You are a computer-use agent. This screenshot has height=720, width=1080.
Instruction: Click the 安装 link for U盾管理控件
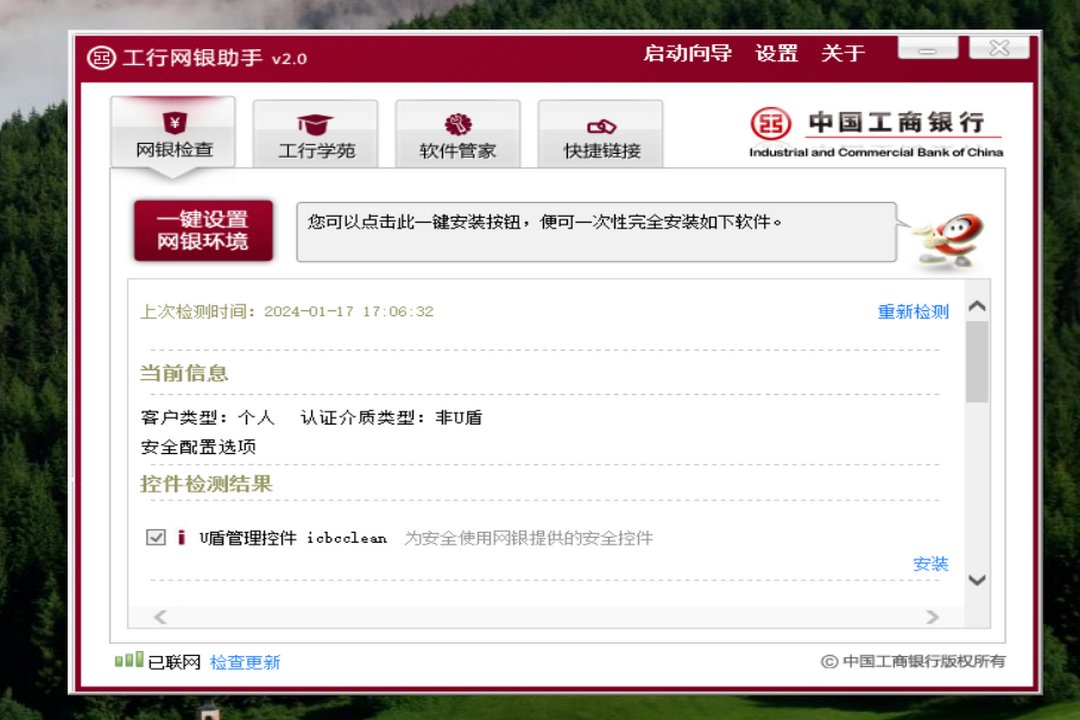click(931, 564)
